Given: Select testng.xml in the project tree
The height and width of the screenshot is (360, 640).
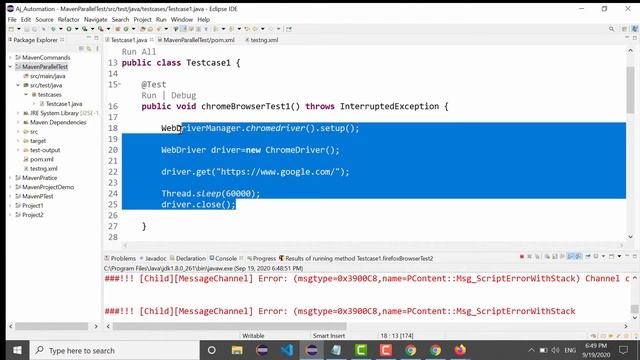Looking at the screenshot, I should (x=44, y=169).
